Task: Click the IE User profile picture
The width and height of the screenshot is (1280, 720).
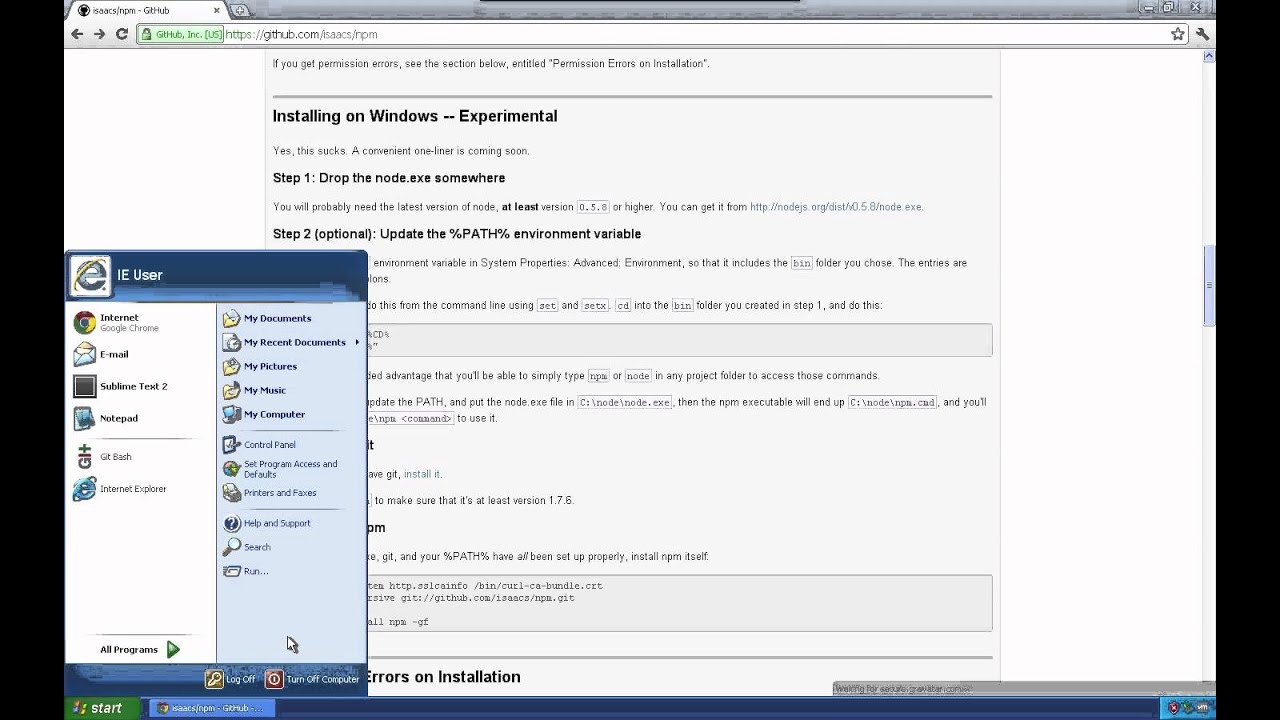Action: click(90, 275)
